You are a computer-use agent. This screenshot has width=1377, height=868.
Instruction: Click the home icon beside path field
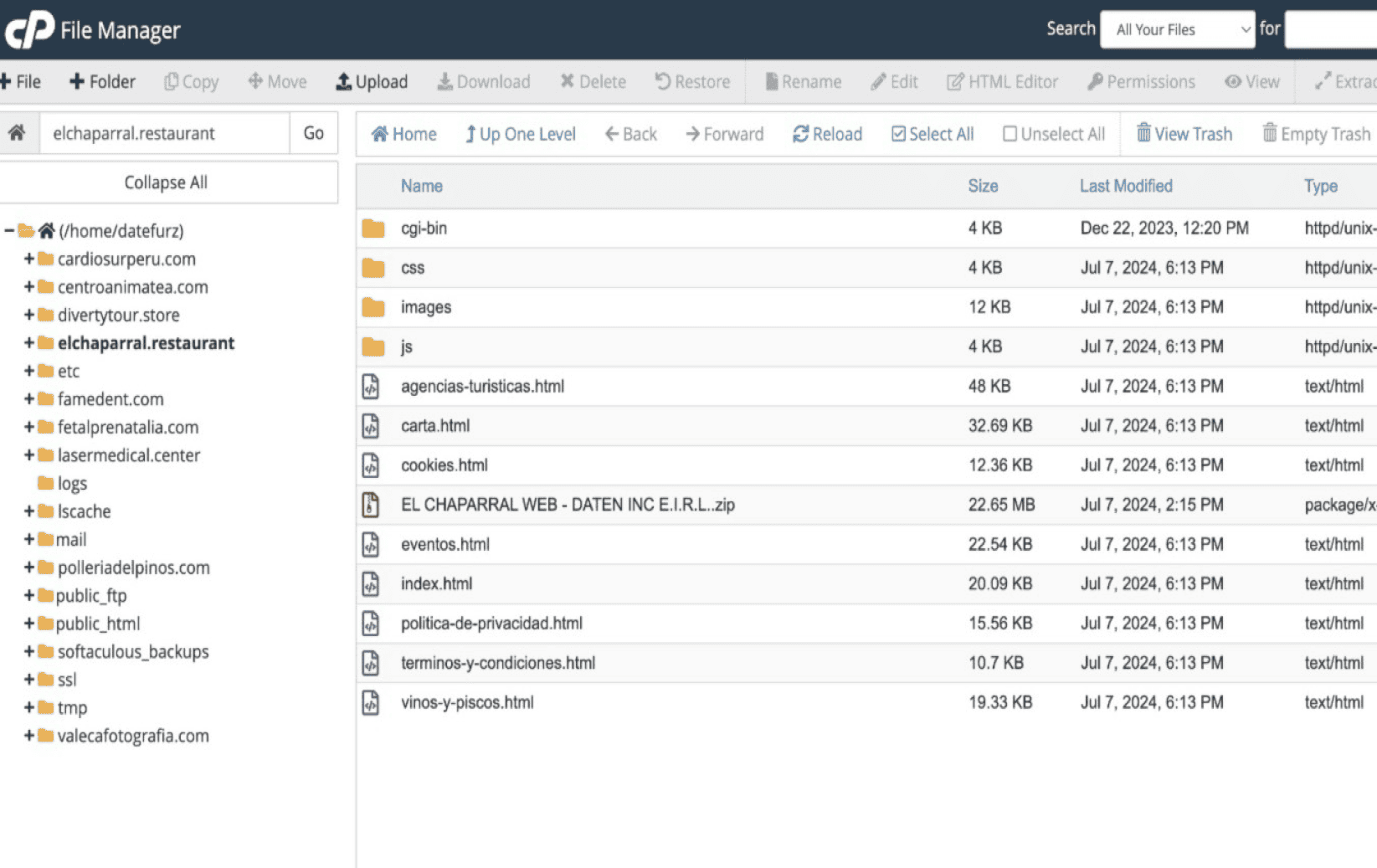pyautogui.click(x=17, y=133)
